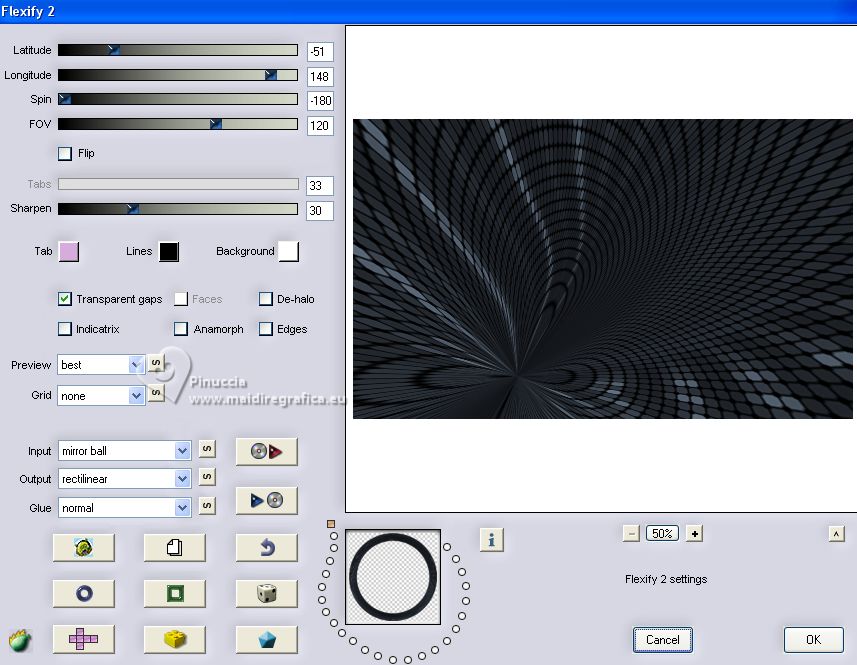Click the dice randomize button
The image size is (857, 665).
(x=267, y=593)
